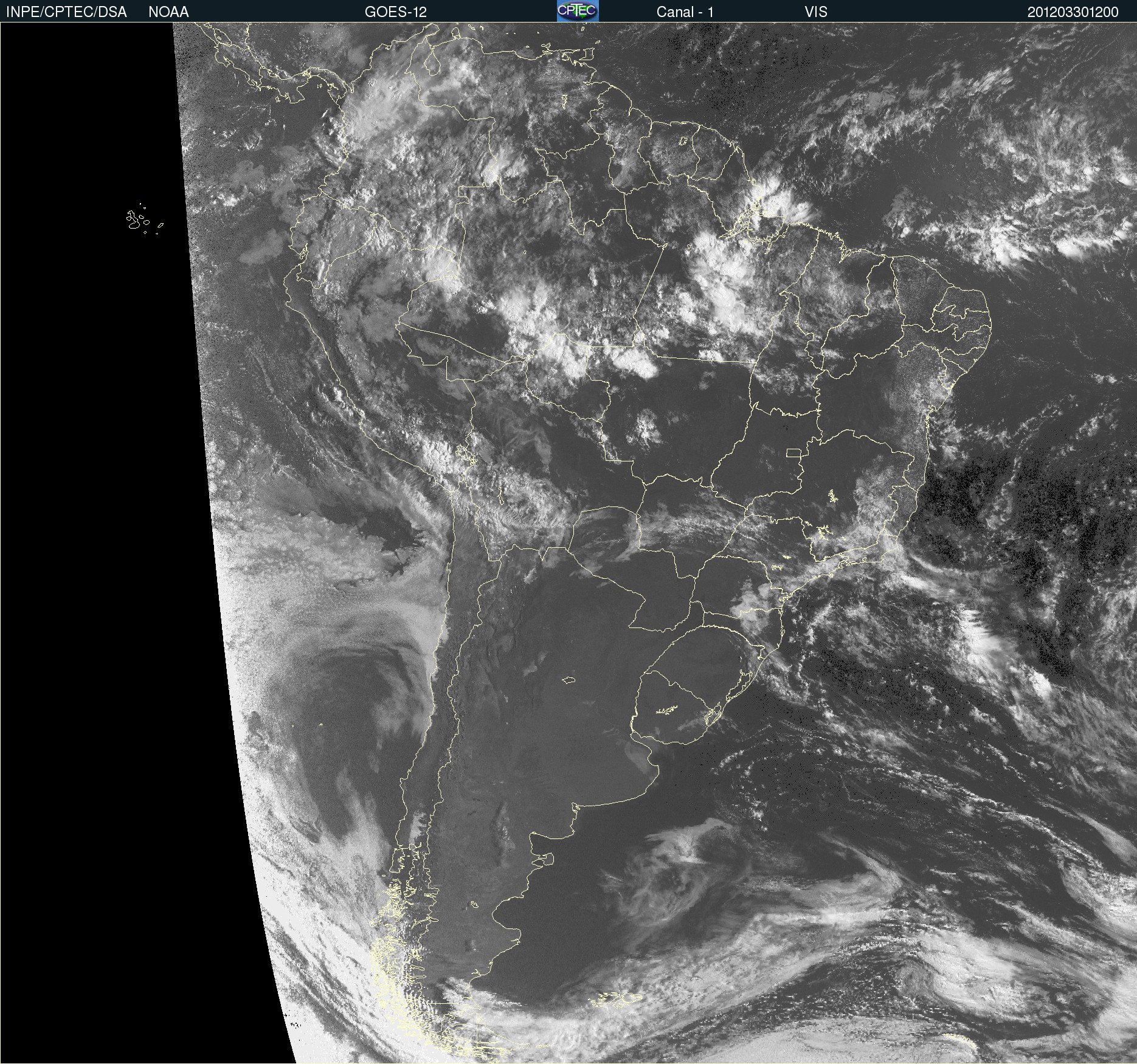Viewport: 1137px width, 1064px height.
Task: Click the "Canal - 1" channel label
Action: pos(685,12)
